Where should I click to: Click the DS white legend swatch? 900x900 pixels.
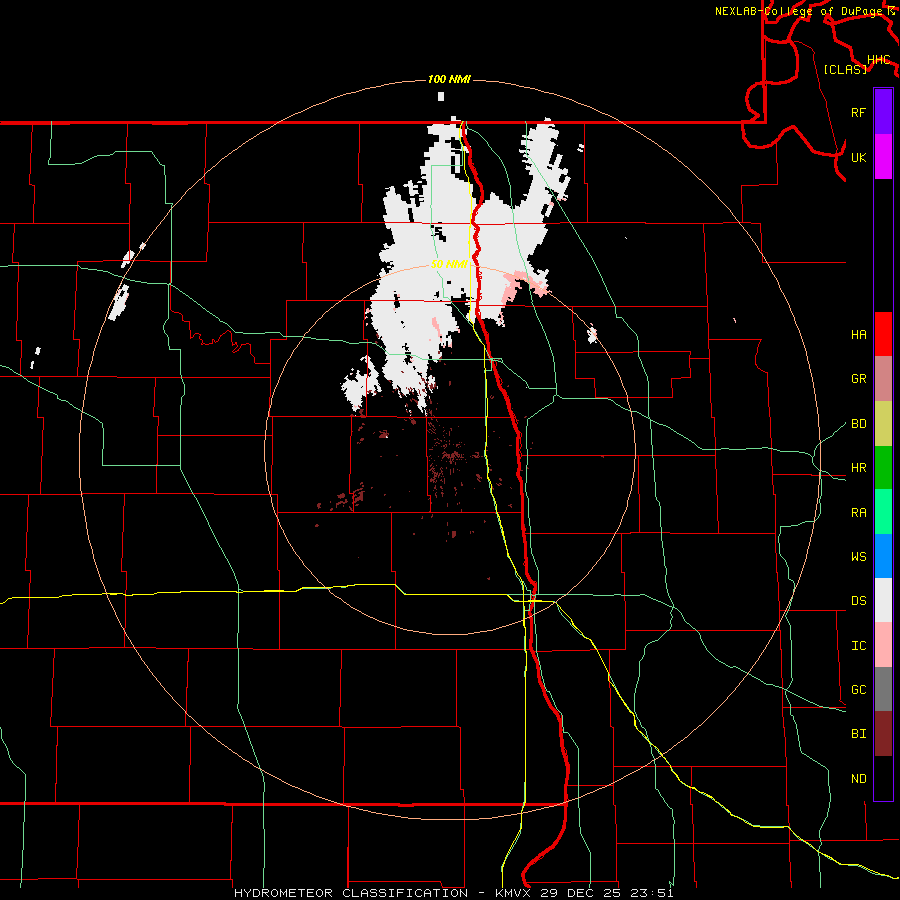pos(883,600)
